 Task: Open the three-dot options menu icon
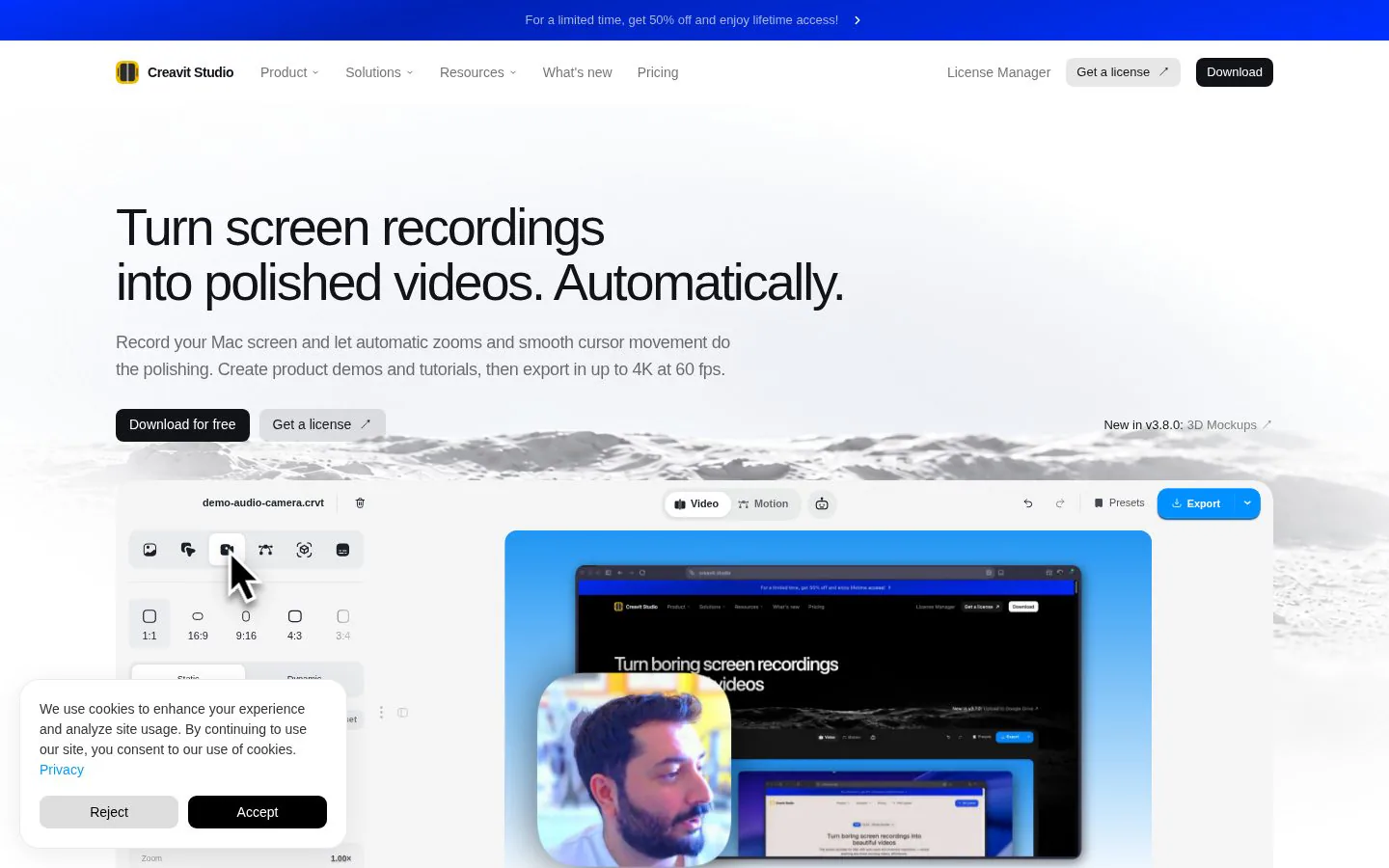[x=381, y=713]
